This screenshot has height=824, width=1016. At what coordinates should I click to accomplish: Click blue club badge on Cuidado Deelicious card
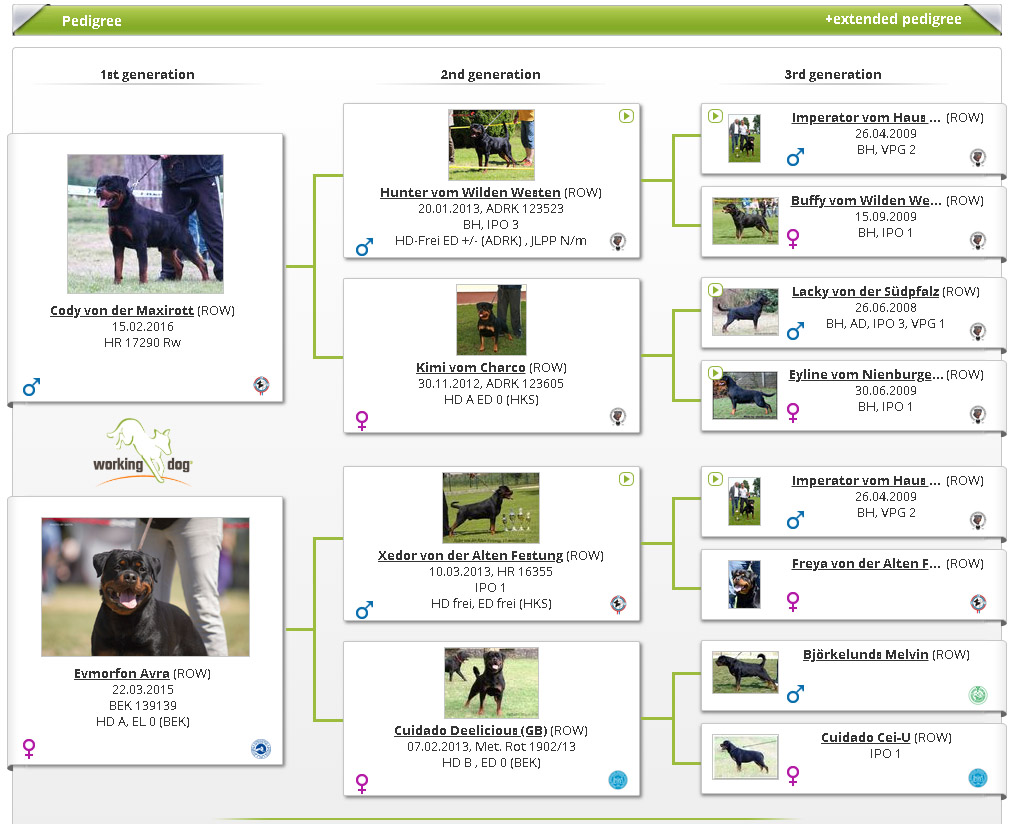coord(618,780)
